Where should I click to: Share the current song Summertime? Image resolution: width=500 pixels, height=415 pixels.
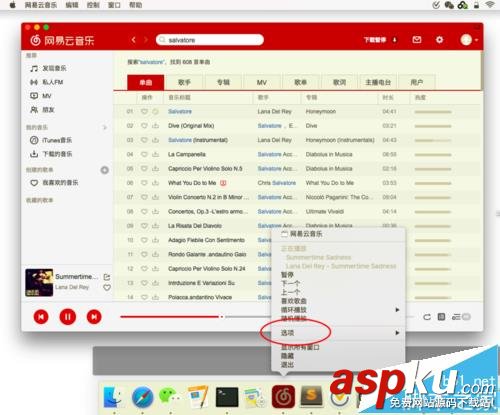(107, 277)
